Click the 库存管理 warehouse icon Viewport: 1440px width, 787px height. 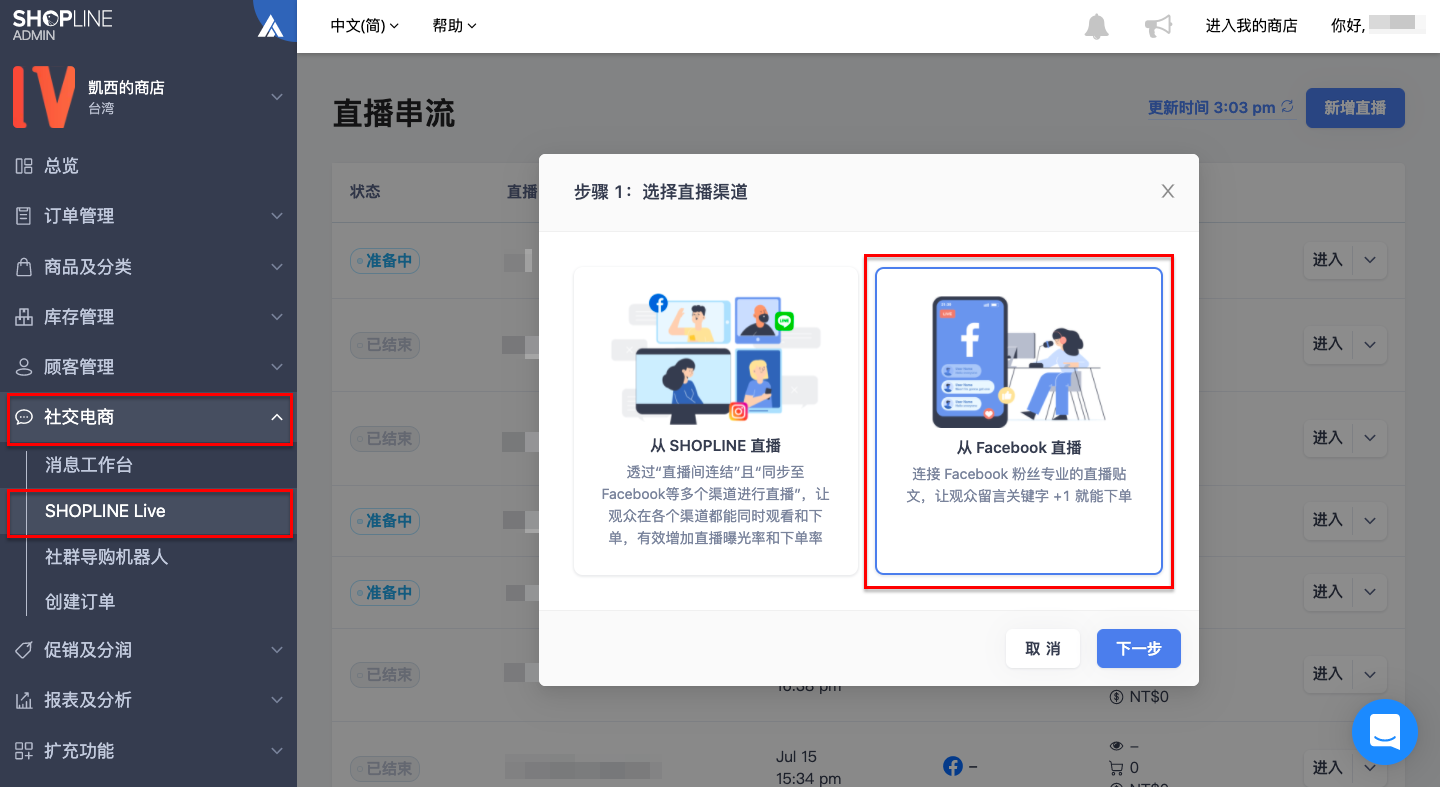(x=24, y=317)
